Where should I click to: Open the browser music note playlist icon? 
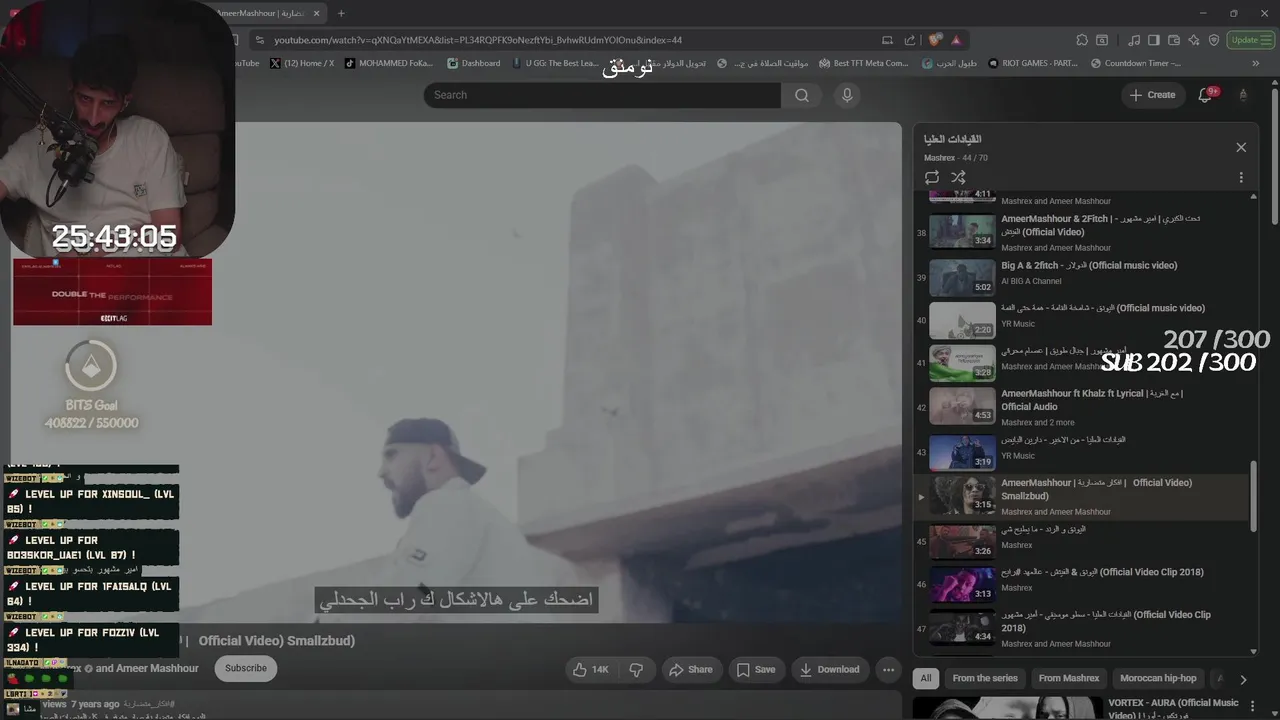(x=1134, y=40)
